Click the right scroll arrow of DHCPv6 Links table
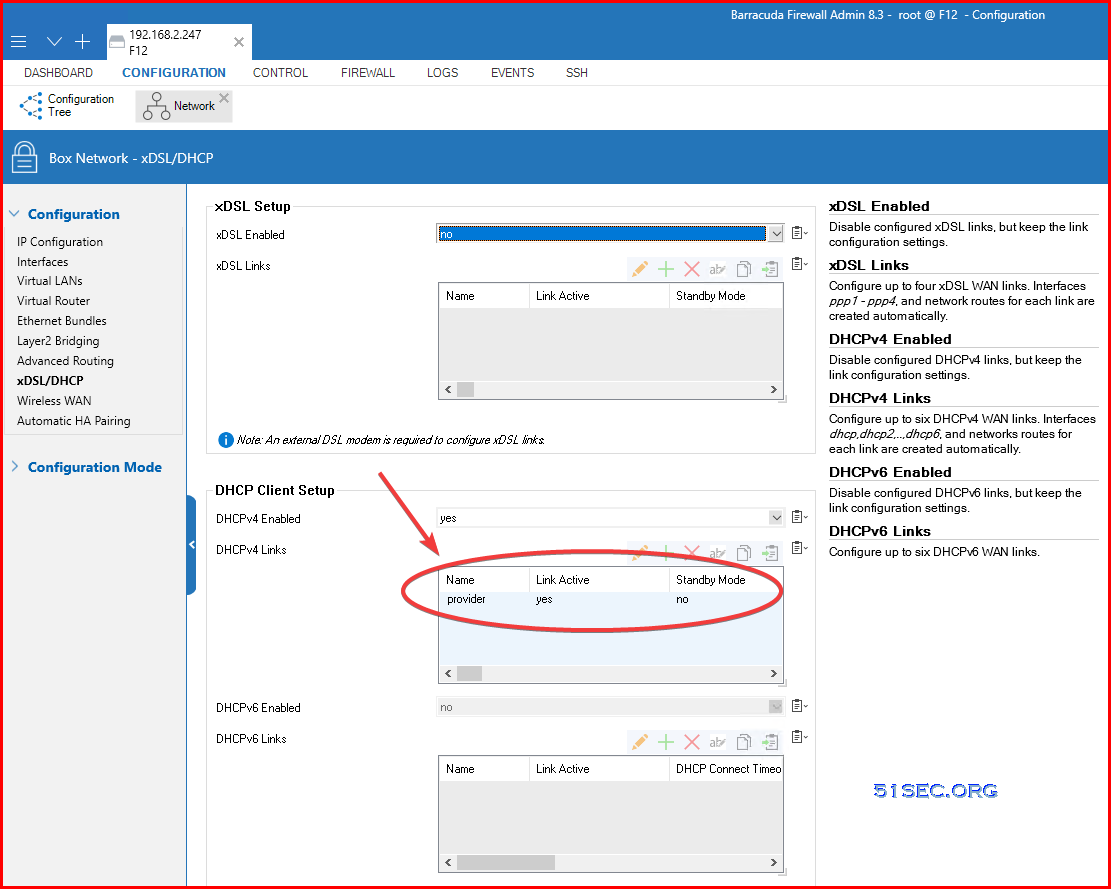The image size is (1111, 889). pyautogui.click(x=774, y=863)
